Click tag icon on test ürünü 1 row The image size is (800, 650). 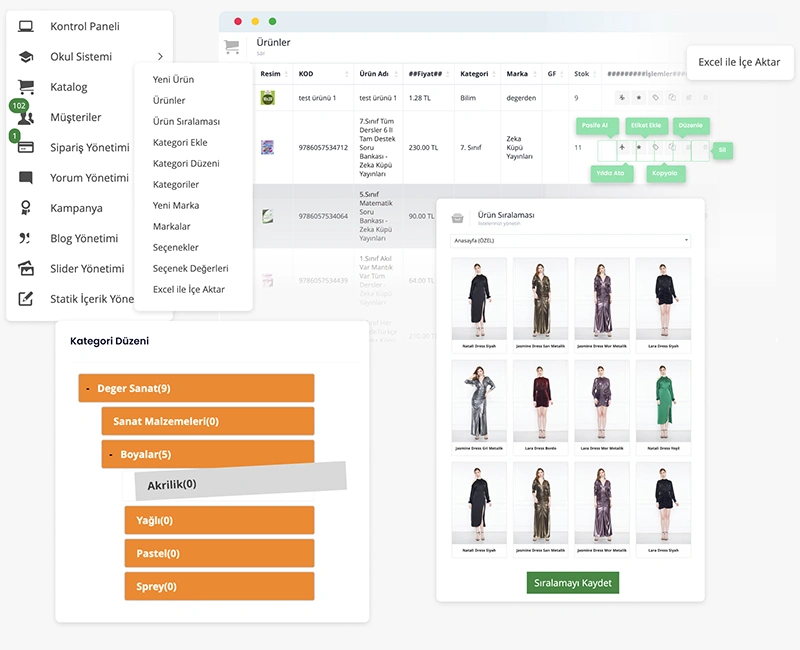(x=655, y=97)
